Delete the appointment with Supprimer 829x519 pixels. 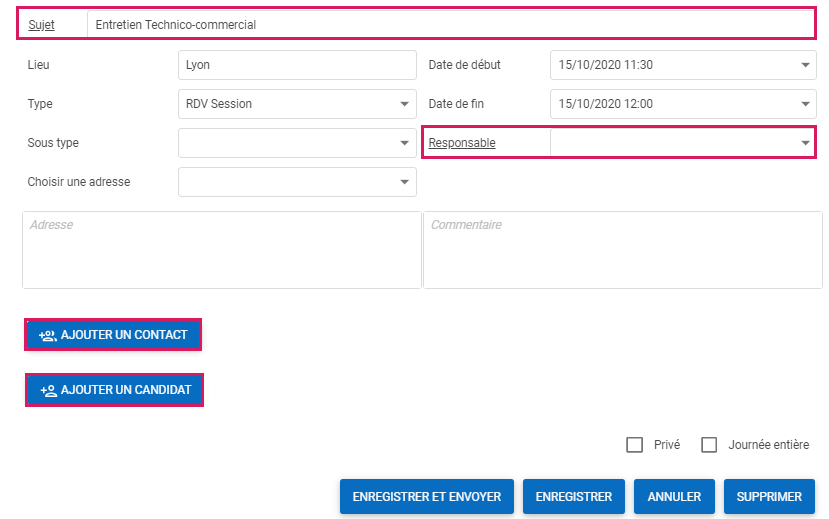[x=769, y=496]
